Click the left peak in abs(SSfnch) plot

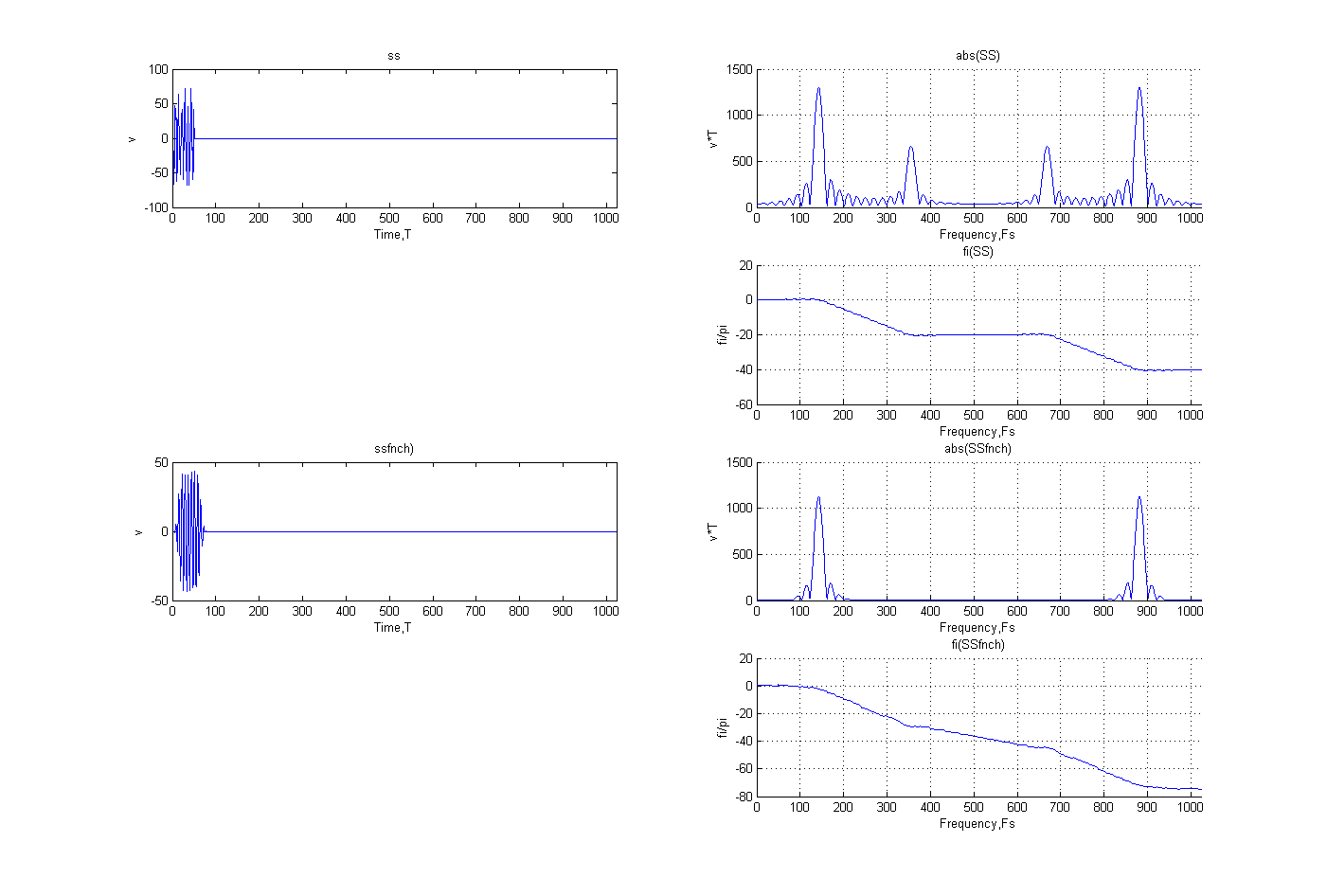point(818,498)
